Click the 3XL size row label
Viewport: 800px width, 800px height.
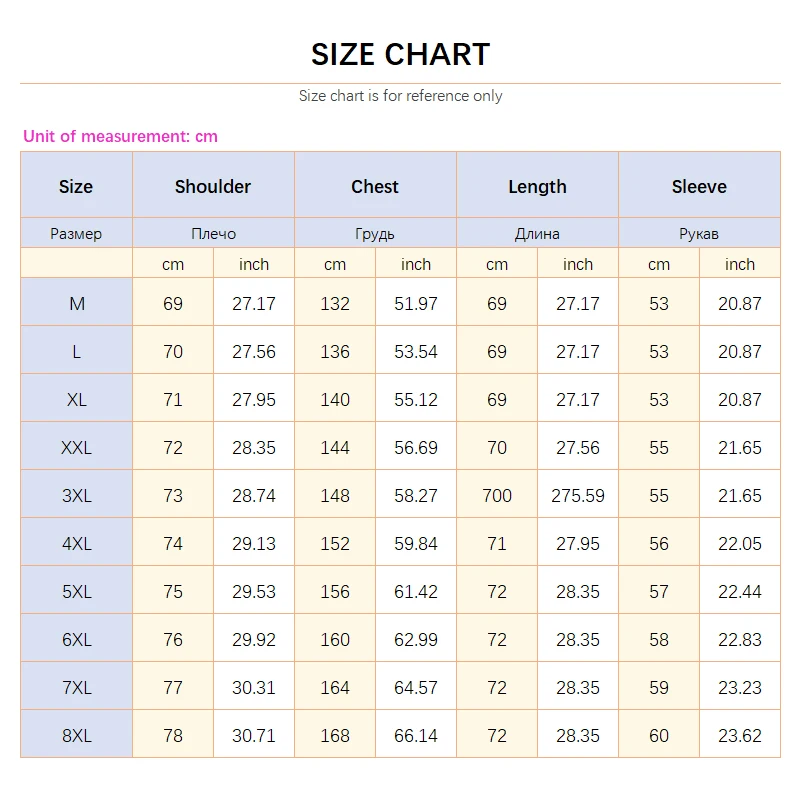pyautogui.click(x=76, y=495)
